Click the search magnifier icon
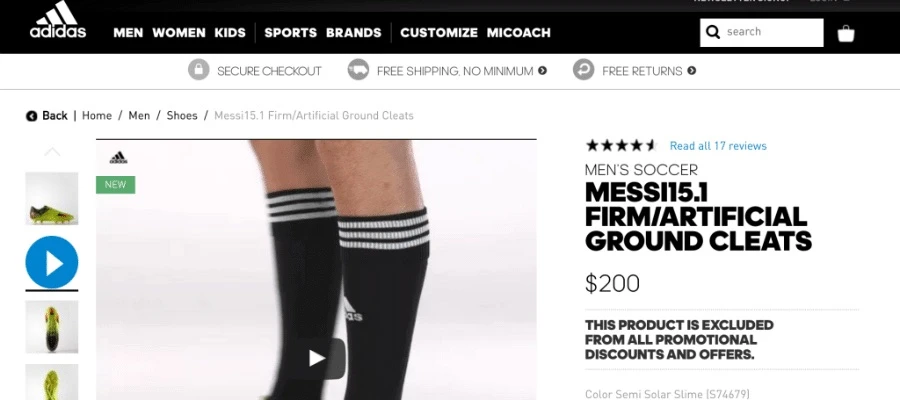This screenshot has height=400, width=900. [x=713, y=32]
